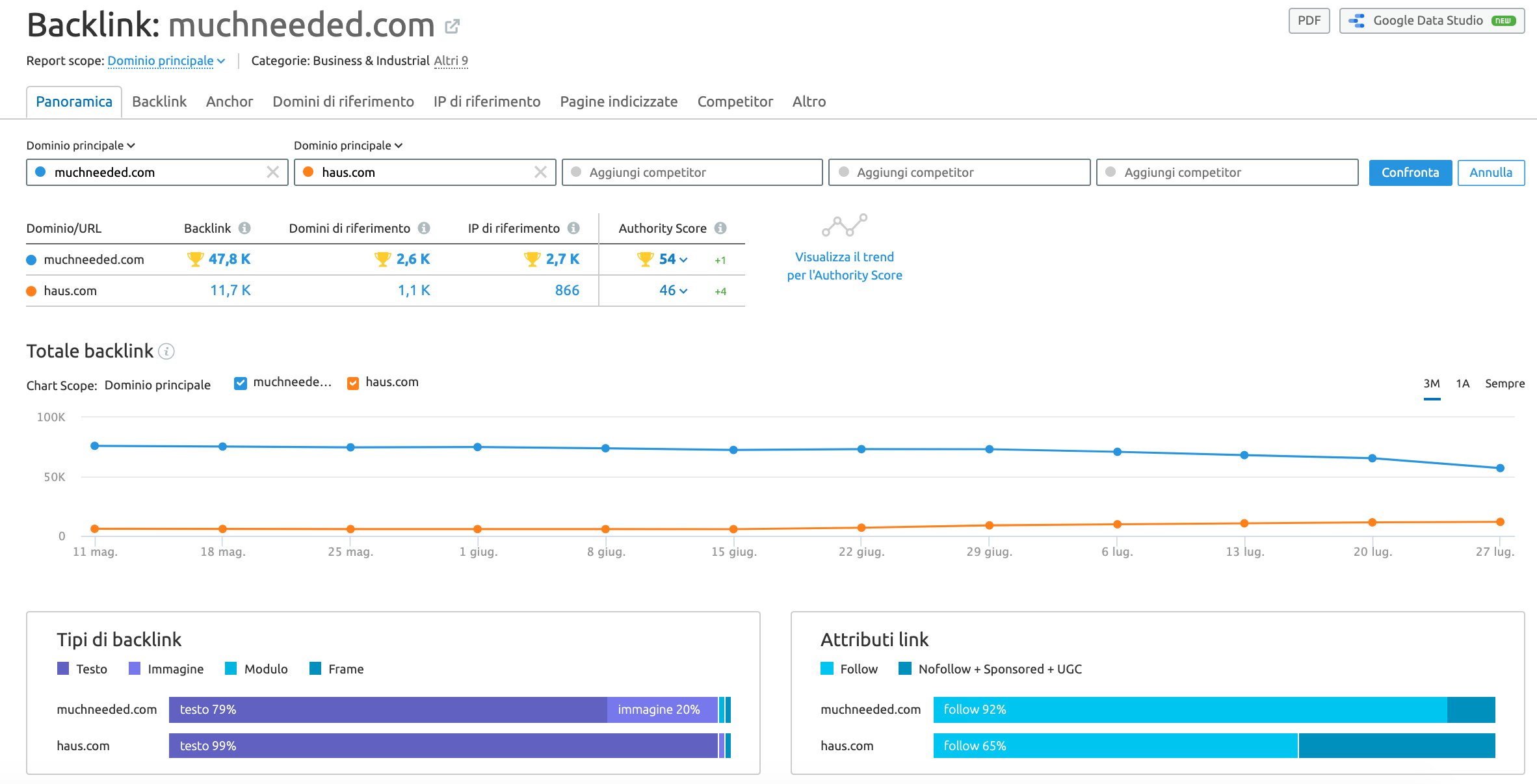Remove haus.com competitor with X icon
The width and height of the screenshot is (1537, 784).
tap(540, 172)
